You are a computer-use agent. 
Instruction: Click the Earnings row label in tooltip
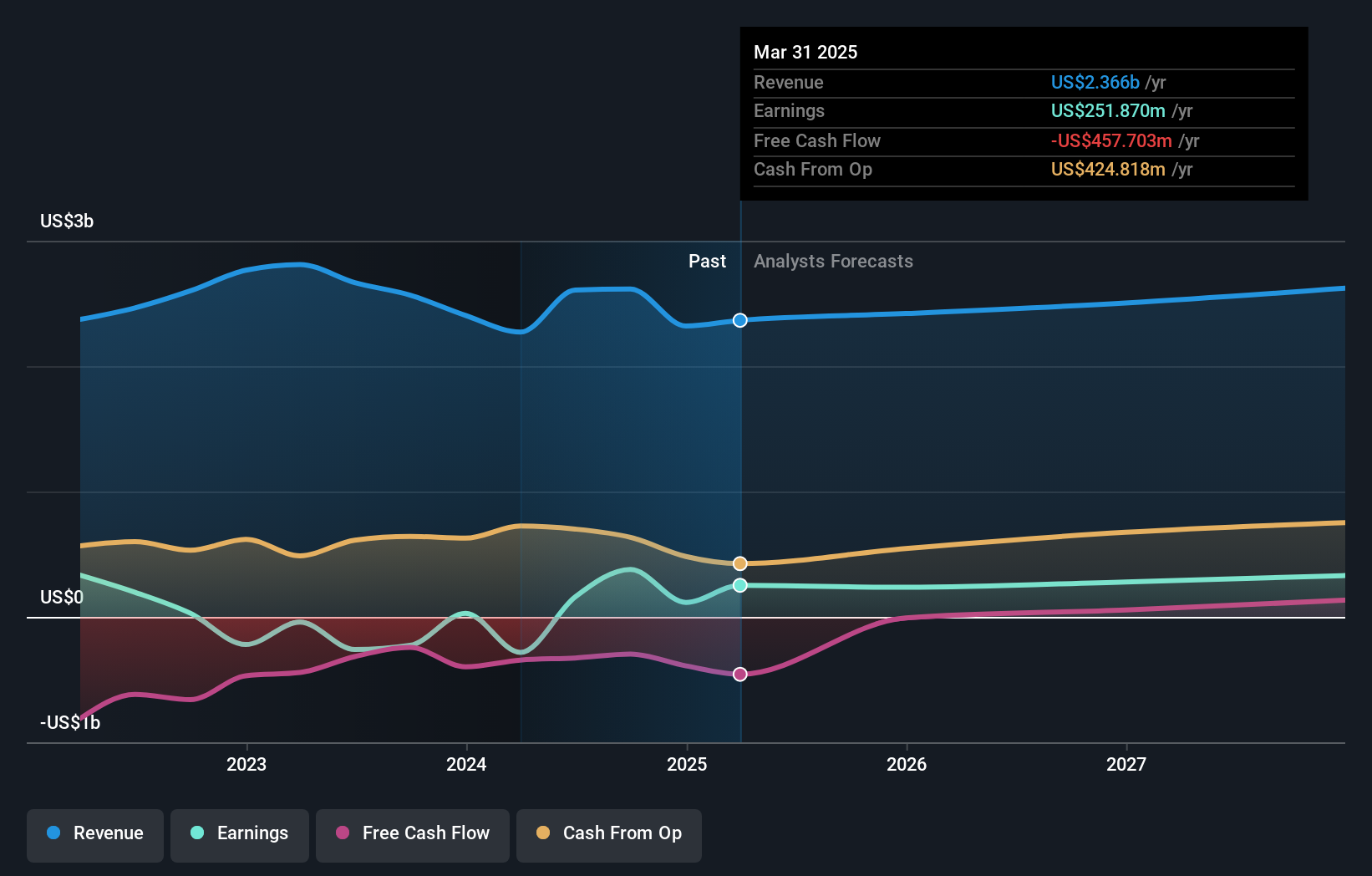click(789, 110)
